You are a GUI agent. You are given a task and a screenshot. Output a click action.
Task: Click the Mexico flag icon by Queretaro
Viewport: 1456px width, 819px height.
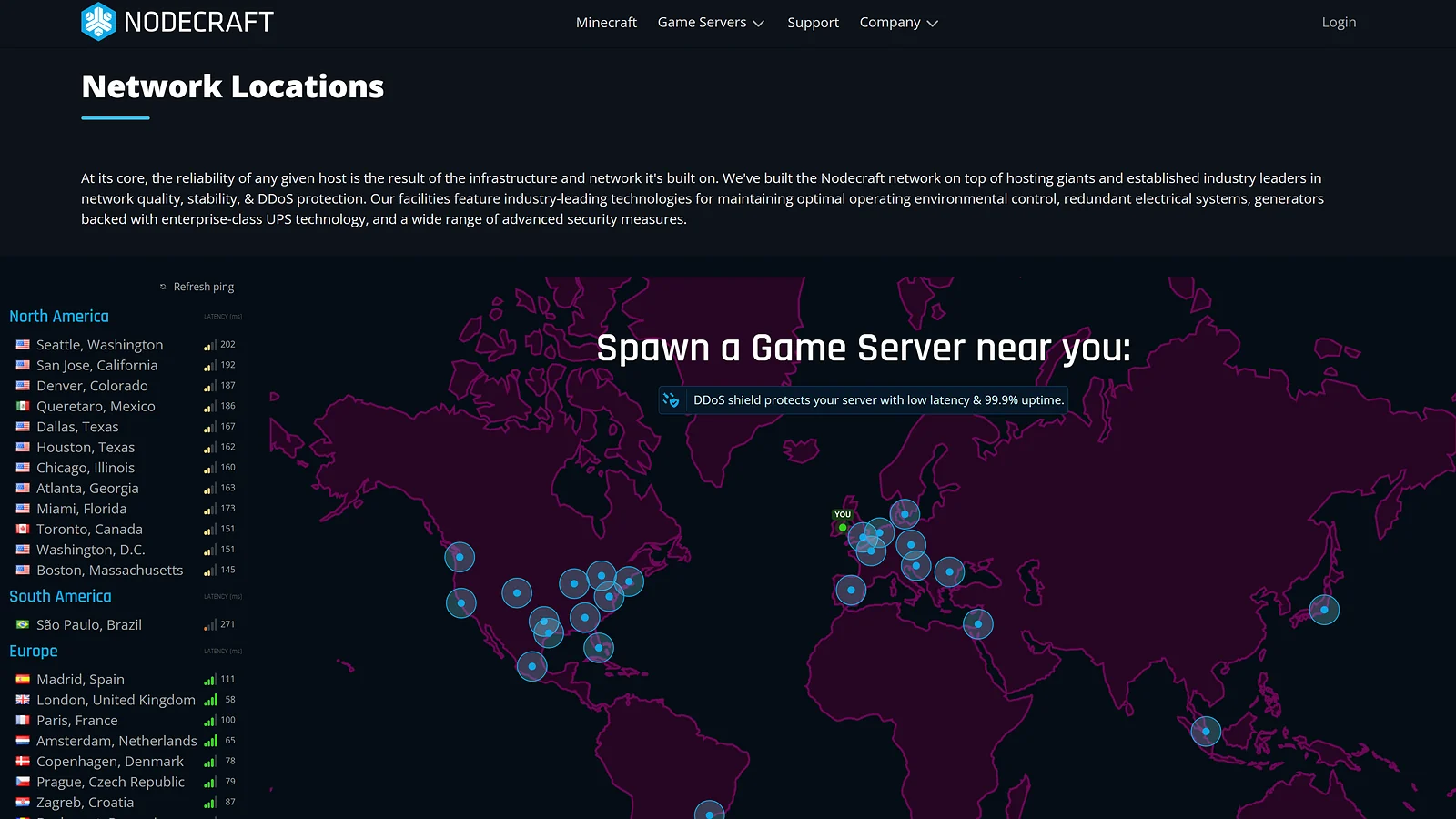click(23, 406)
